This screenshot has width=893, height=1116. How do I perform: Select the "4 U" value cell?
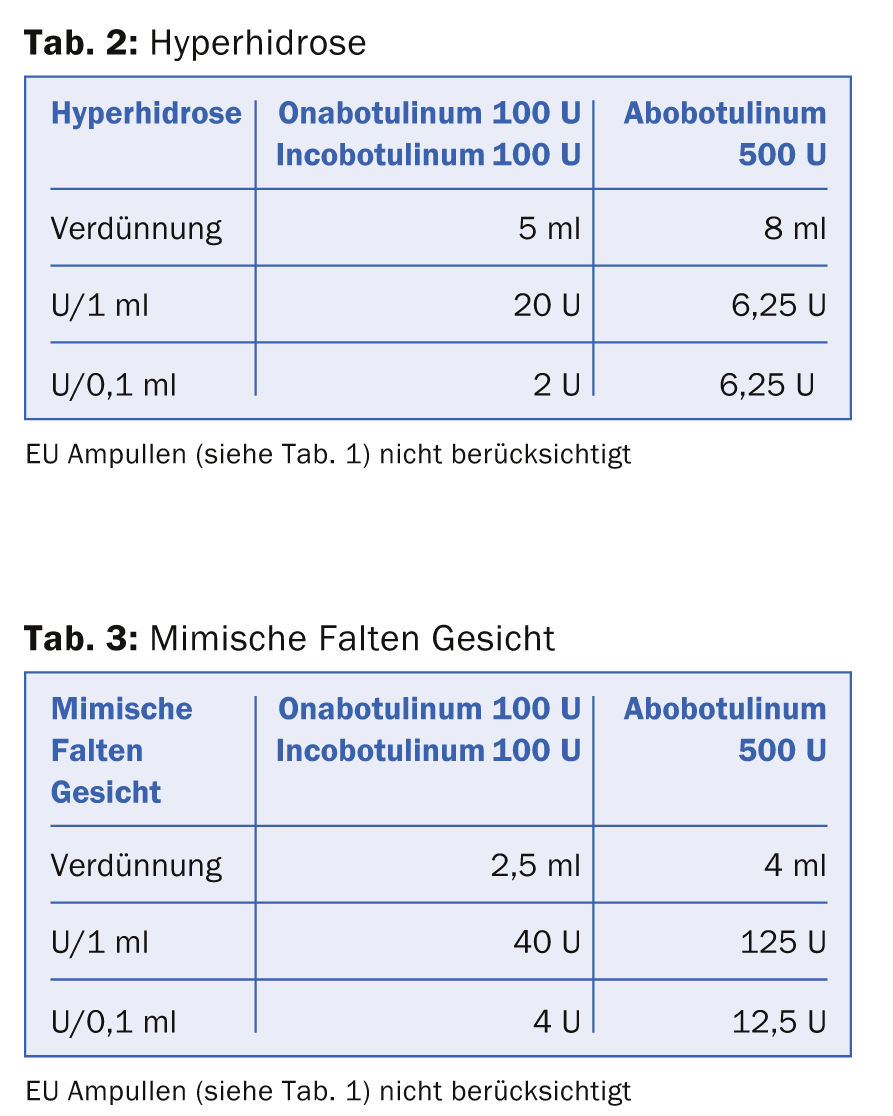557,1020
